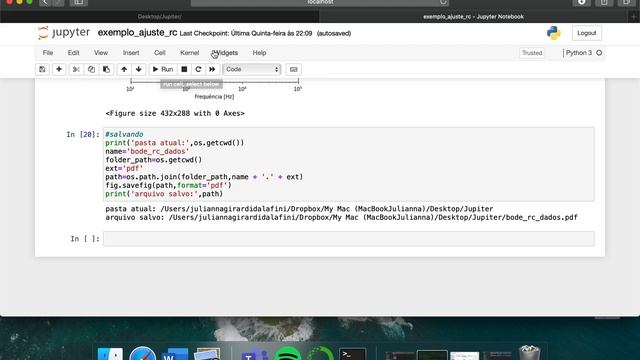Screen dimensions: 640x360
Task: Click the Python 3 kernel name
Action: point(579,53)
